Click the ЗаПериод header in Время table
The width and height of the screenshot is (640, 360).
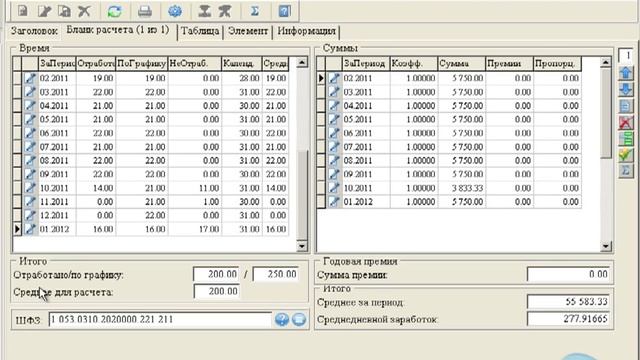(57, 64)
